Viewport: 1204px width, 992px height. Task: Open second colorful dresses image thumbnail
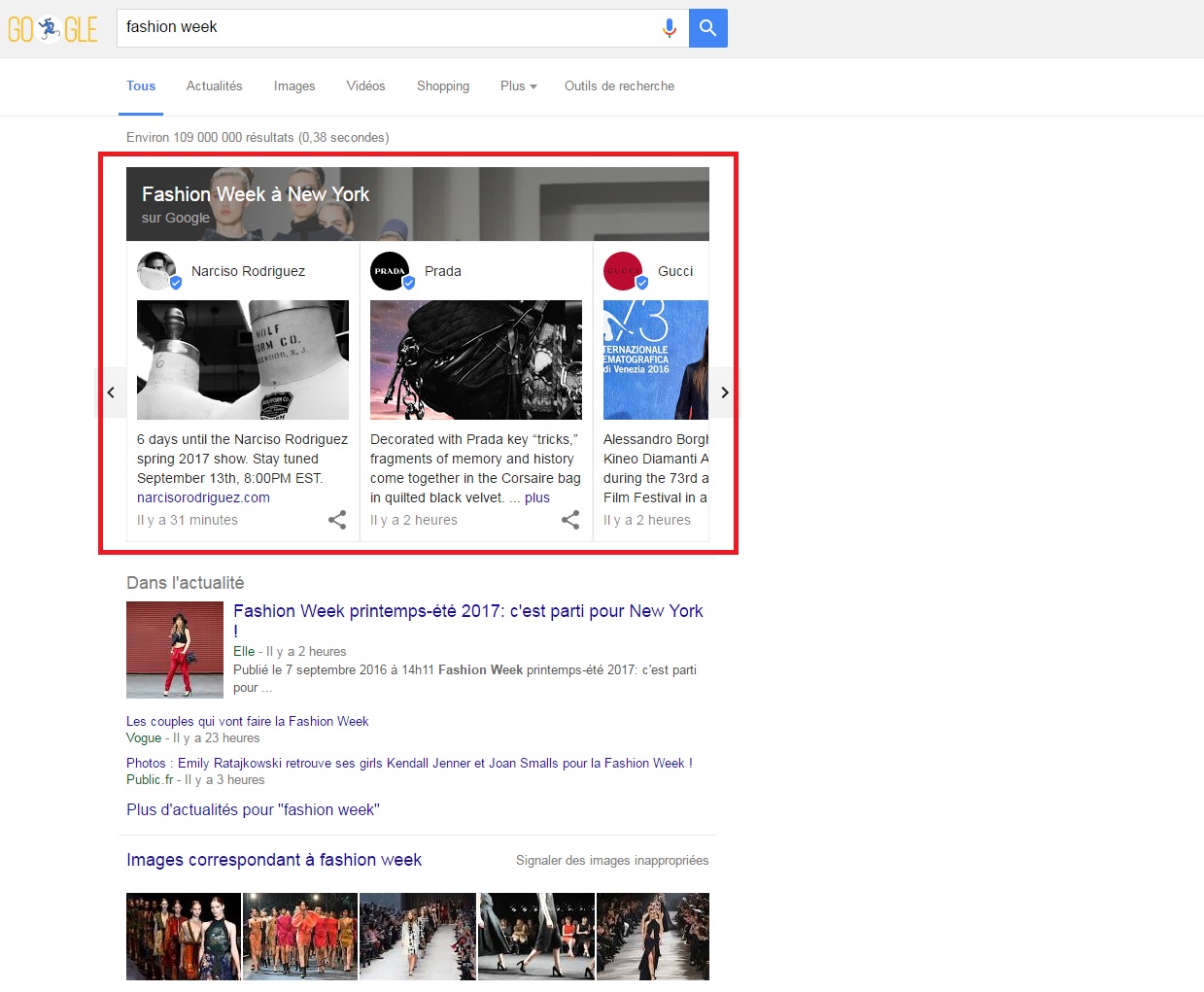(x=300, y=937)
